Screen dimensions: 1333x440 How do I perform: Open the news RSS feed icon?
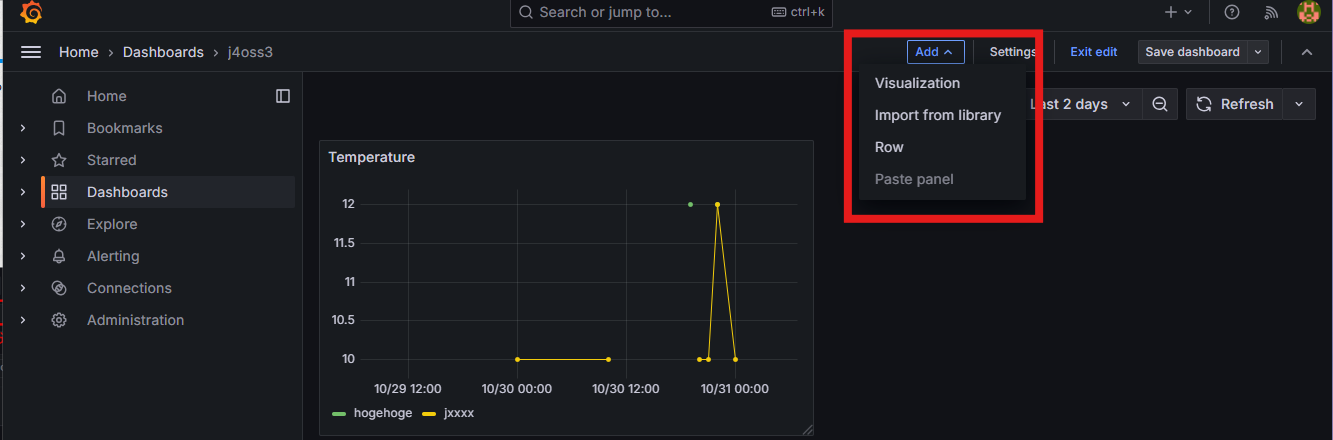1271,12
